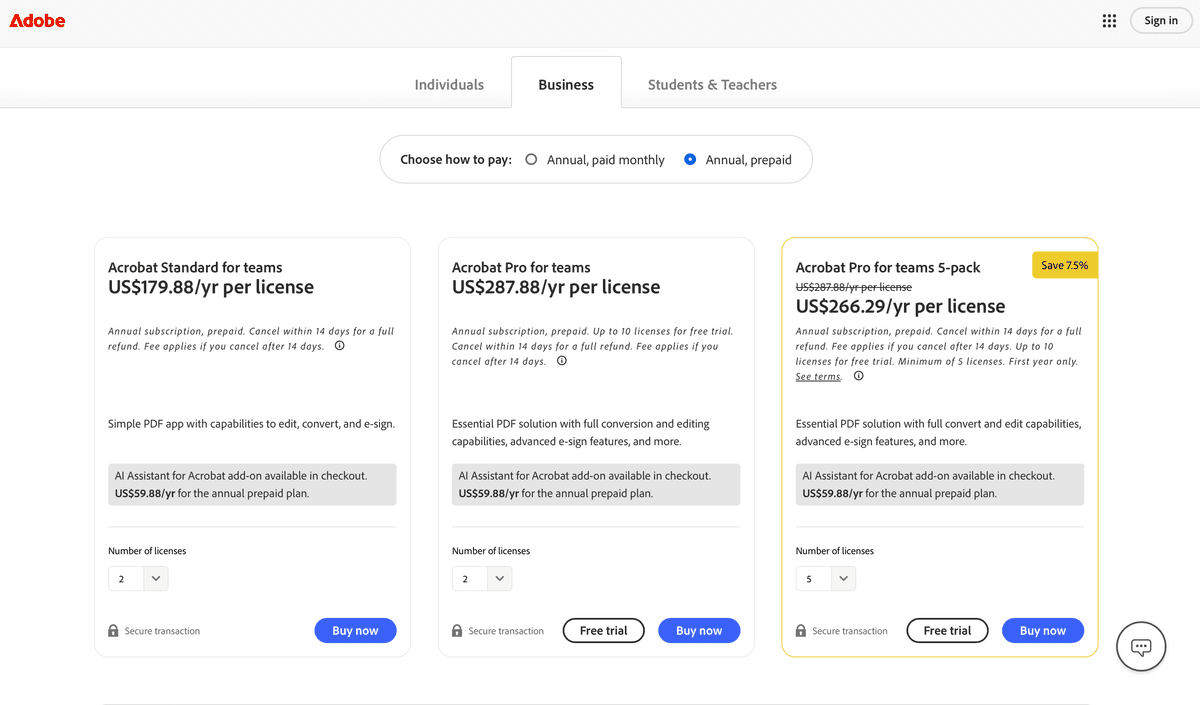This screenshot has height=705, width=1200.
Task: Switch to Students & Teachers tab
Action: pyautogui.click(x=712, y=85)
